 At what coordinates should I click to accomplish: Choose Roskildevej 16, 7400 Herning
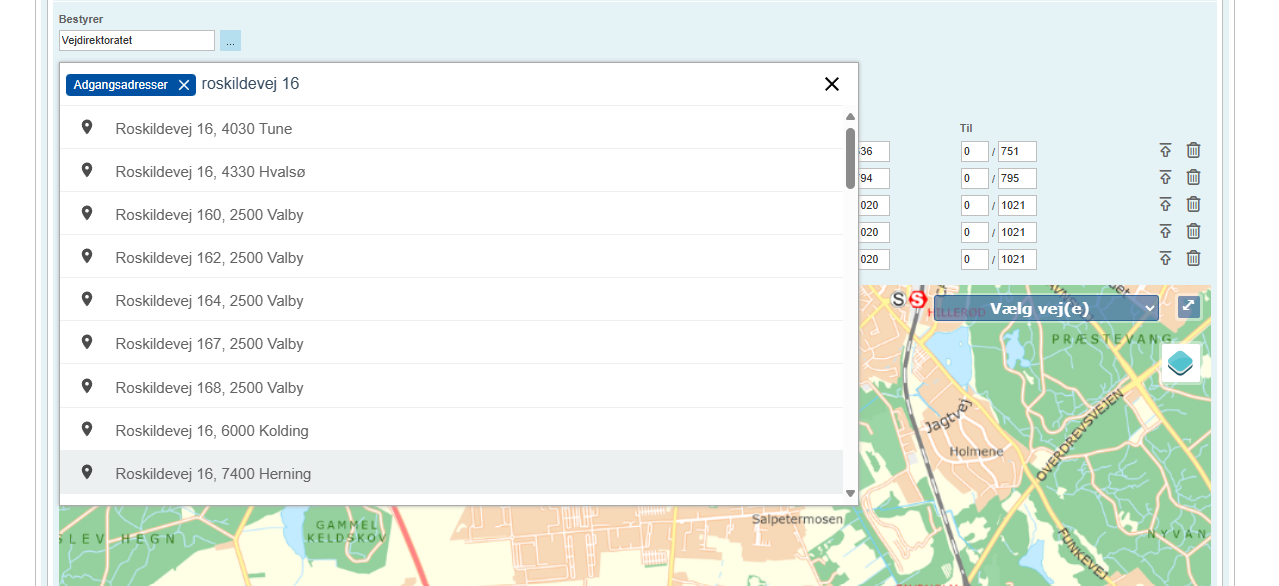[213, 474]
